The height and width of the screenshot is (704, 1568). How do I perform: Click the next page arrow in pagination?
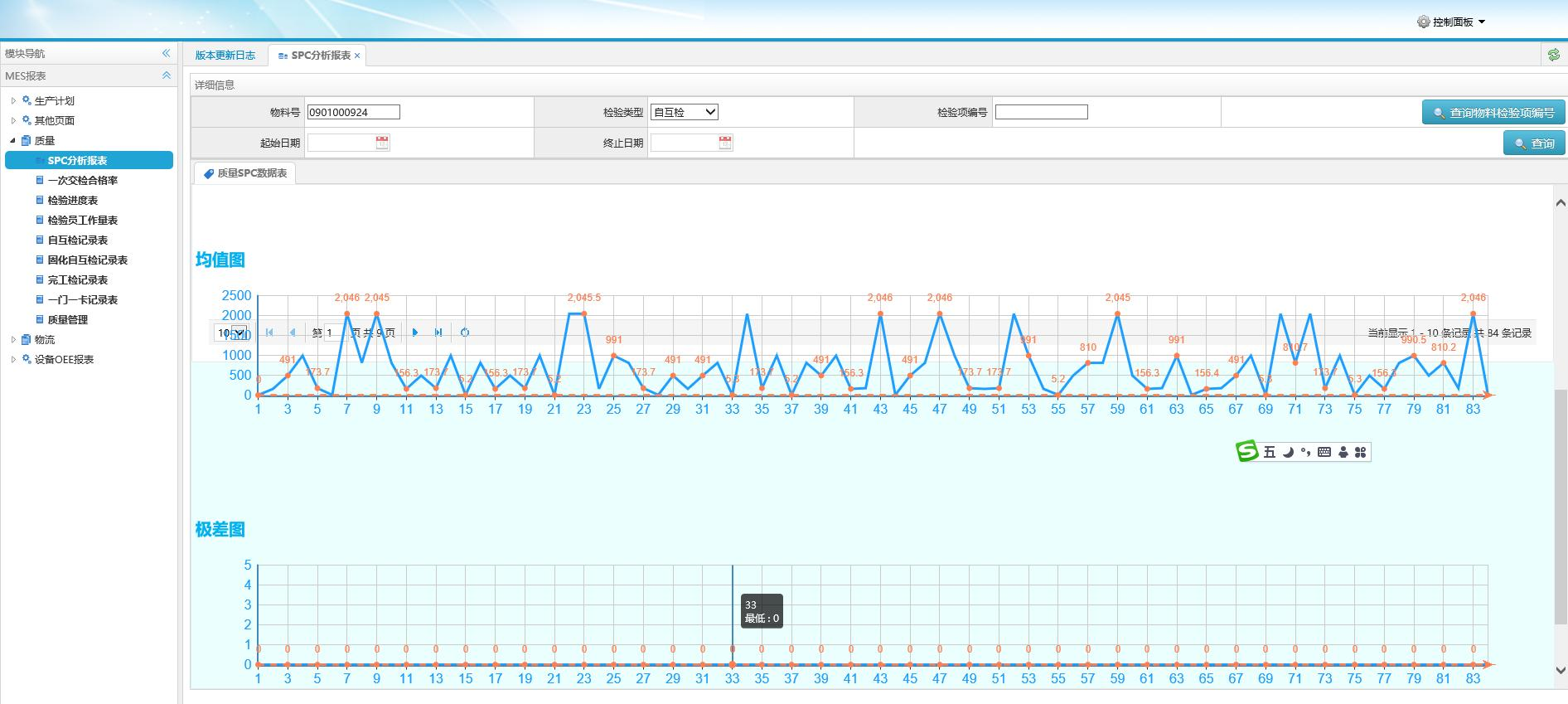[x=415, y=333]
